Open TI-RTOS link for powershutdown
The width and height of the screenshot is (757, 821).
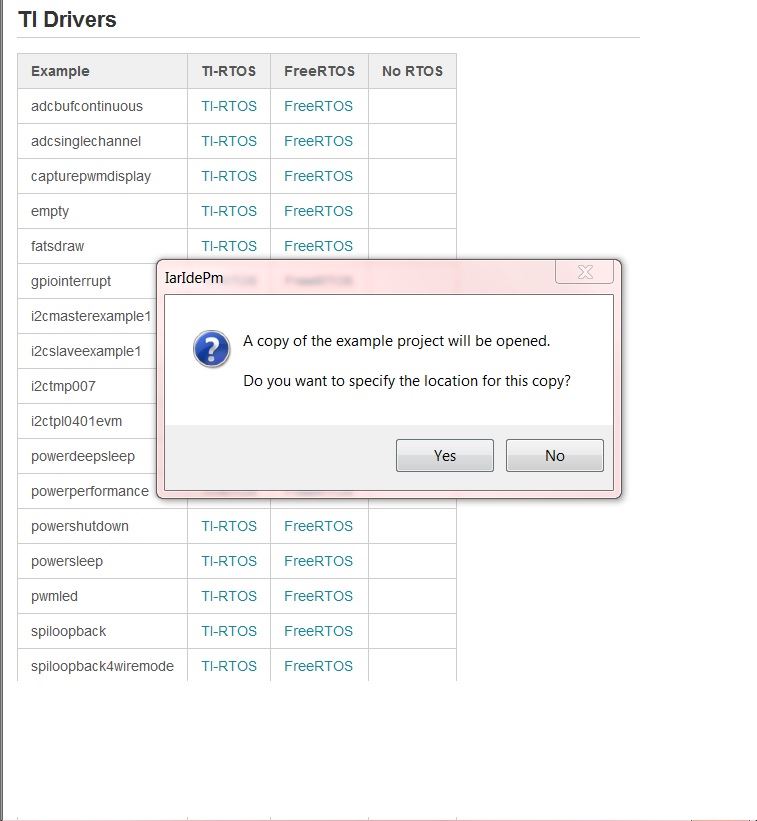229,526
